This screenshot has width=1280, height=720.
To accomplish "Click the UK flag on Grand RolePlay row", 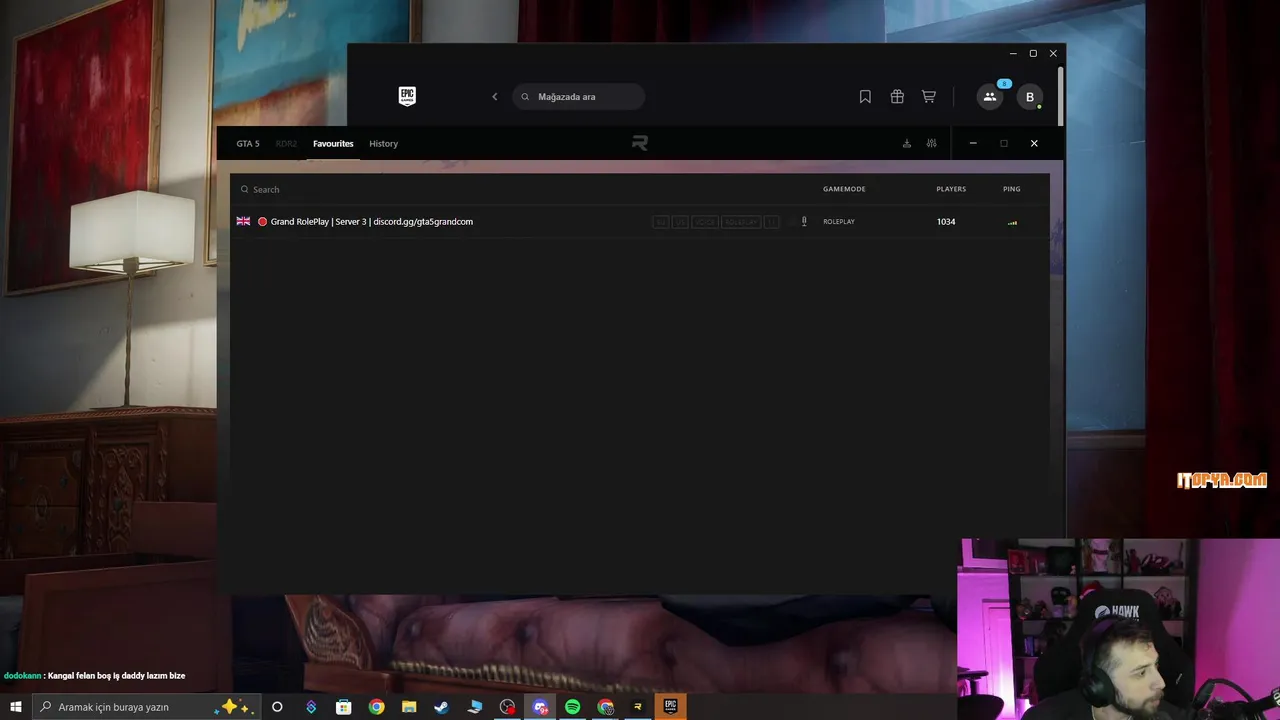I will coord(243,221).
